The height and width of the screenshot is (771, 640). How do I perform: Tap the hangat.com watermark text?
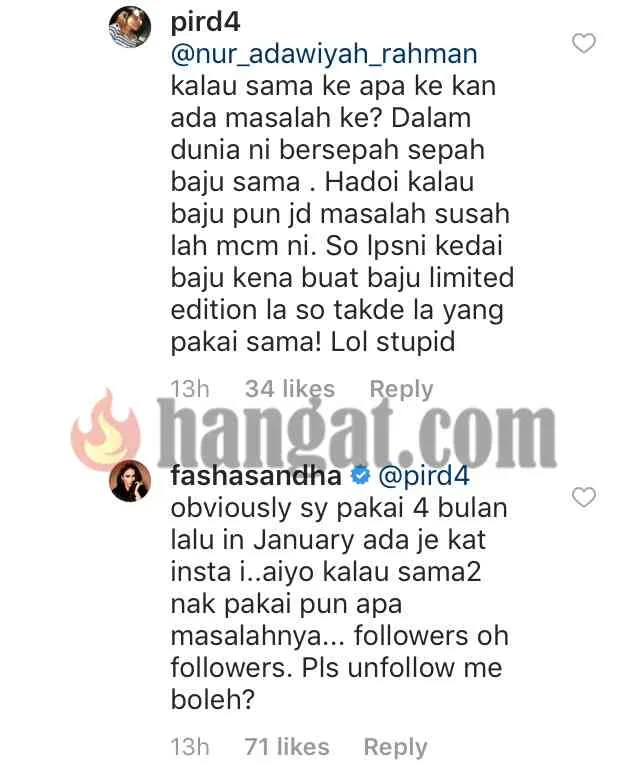pos(357,433)
